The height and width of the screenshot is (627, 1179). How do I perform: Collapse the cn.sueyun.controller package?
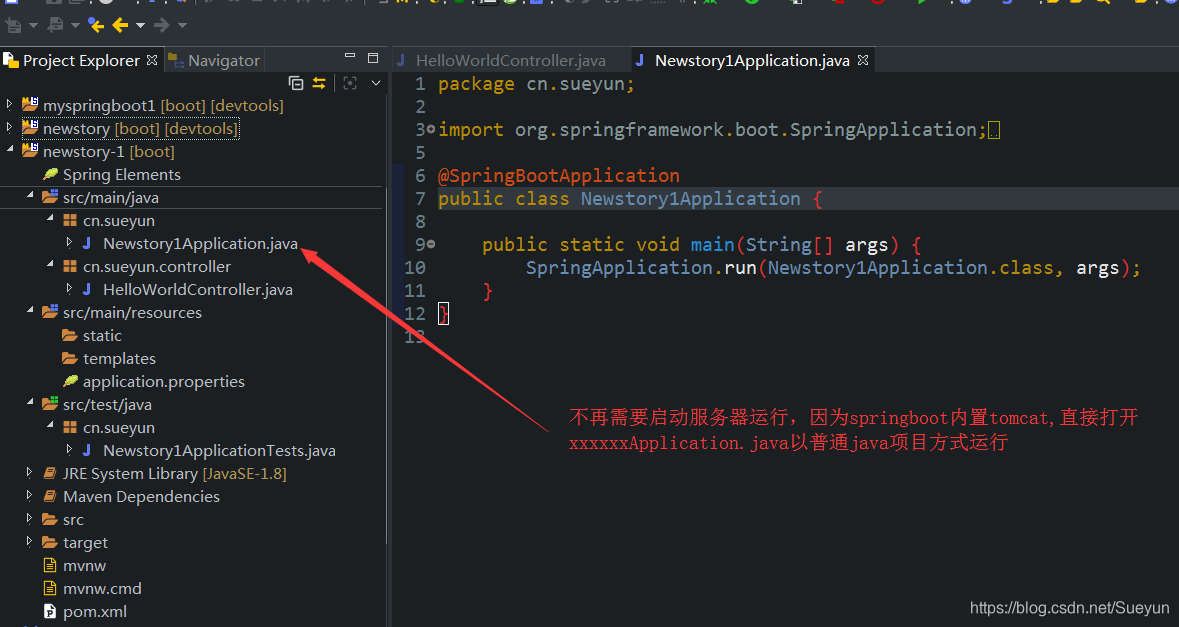(x=50, y=265)
